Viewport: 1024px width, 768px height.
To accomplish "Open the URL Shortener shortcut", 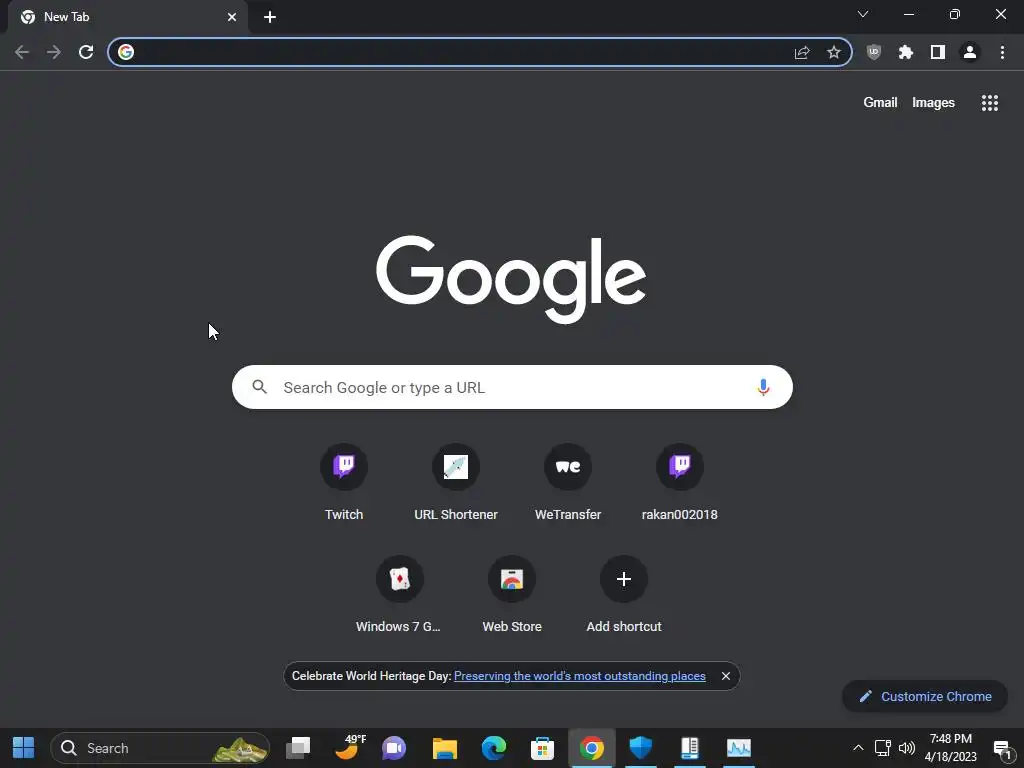I will tap(456, 482).
